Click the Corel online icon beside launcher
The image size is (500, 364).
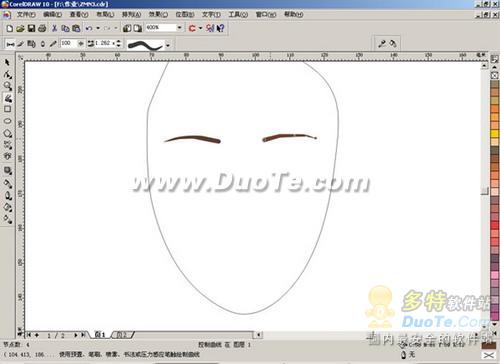click(210, 28)
